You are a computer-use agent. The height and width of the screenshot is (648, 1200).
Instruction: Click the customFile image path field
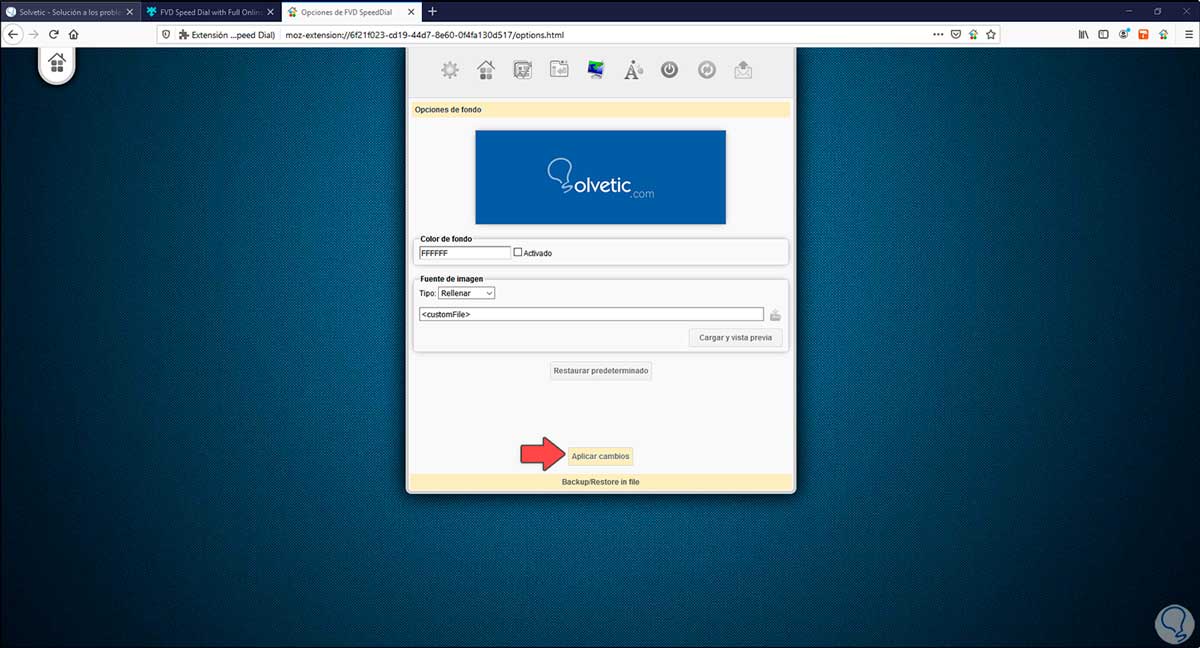tap(591, 314)
